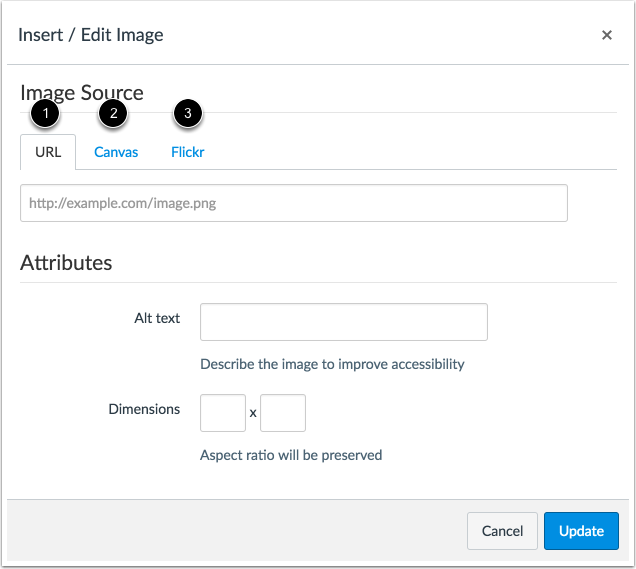Click the Alt text label
The height and width of the screenshot is (569, 636).
[157, 318]
